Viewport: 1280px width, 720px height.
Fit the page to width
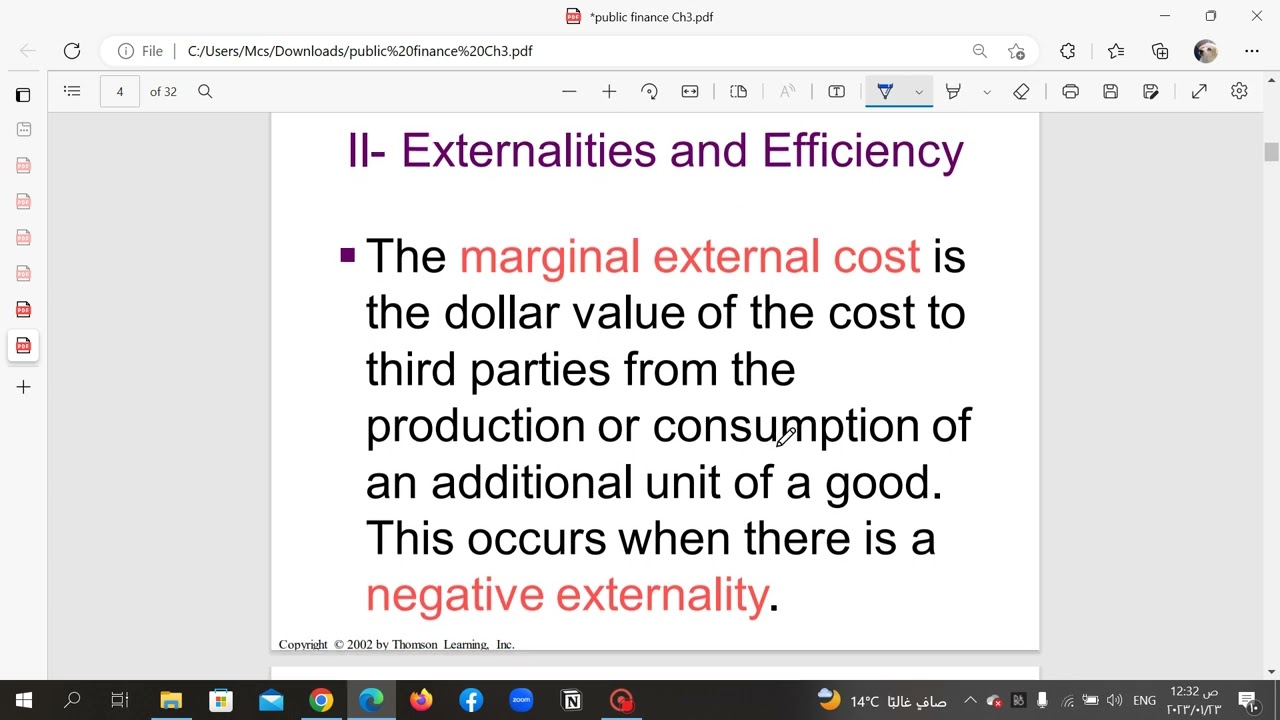click(690, 91)
